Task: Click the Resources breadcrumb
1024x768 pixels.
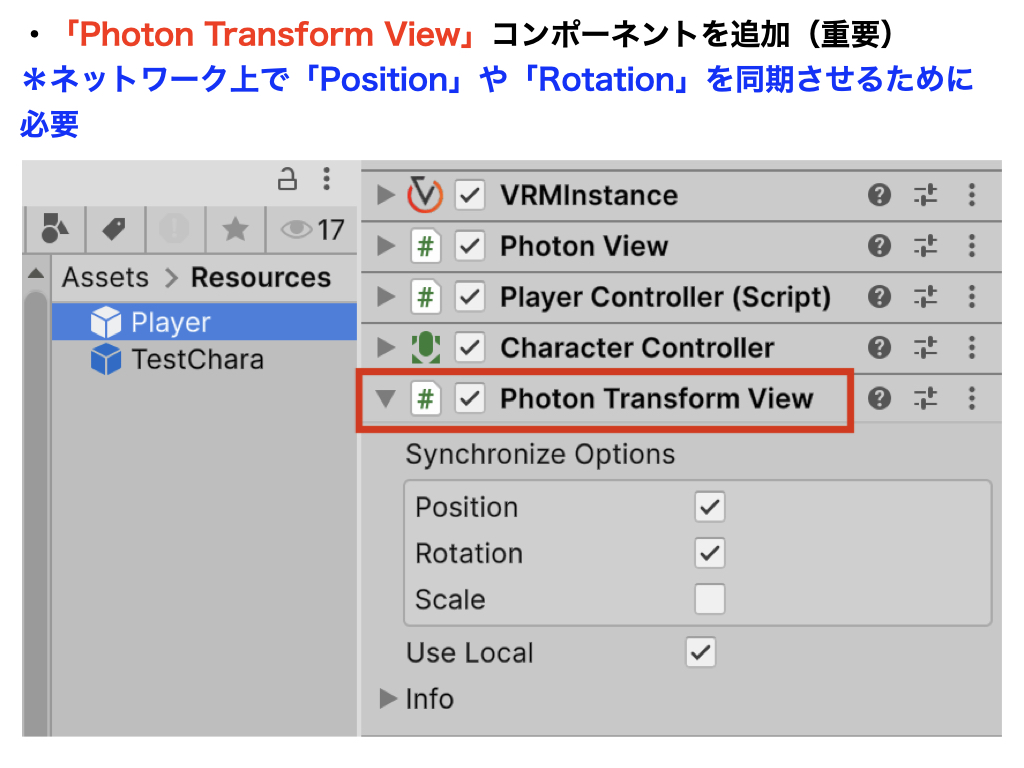Action: pos(261,278)
